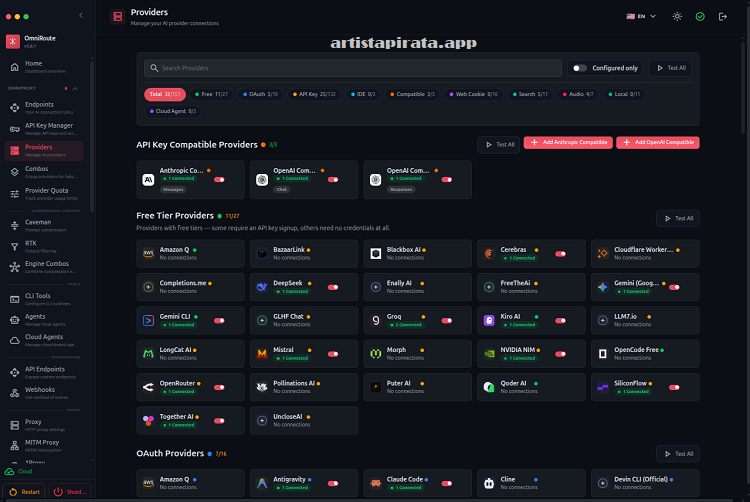Open the Agents sidebar icon
The height and width of the screenshot is (502, 750).
15,320
